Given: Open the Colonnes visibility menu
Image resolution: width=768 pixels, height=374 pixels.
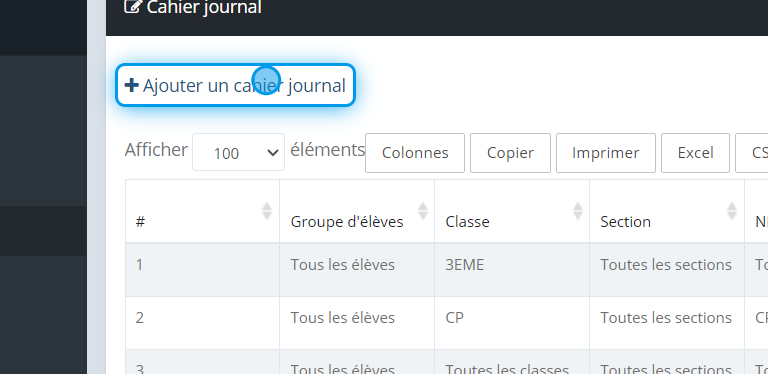Looking at the screenshot, I should pyautogui.click(x=415, y=153).
